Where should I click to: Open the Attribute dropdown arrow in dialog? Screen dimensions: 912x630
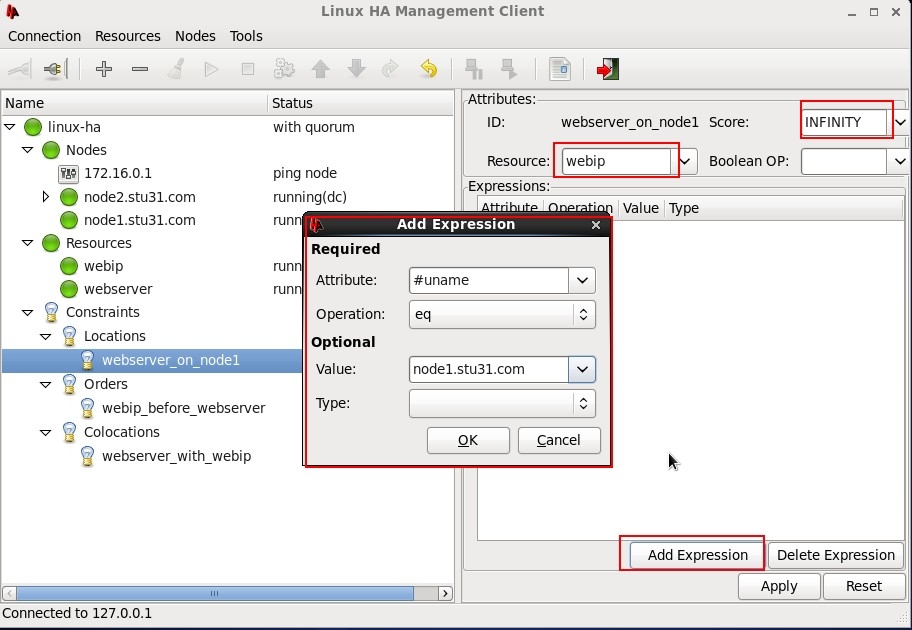pyautogui.click(x=582, y=280)
